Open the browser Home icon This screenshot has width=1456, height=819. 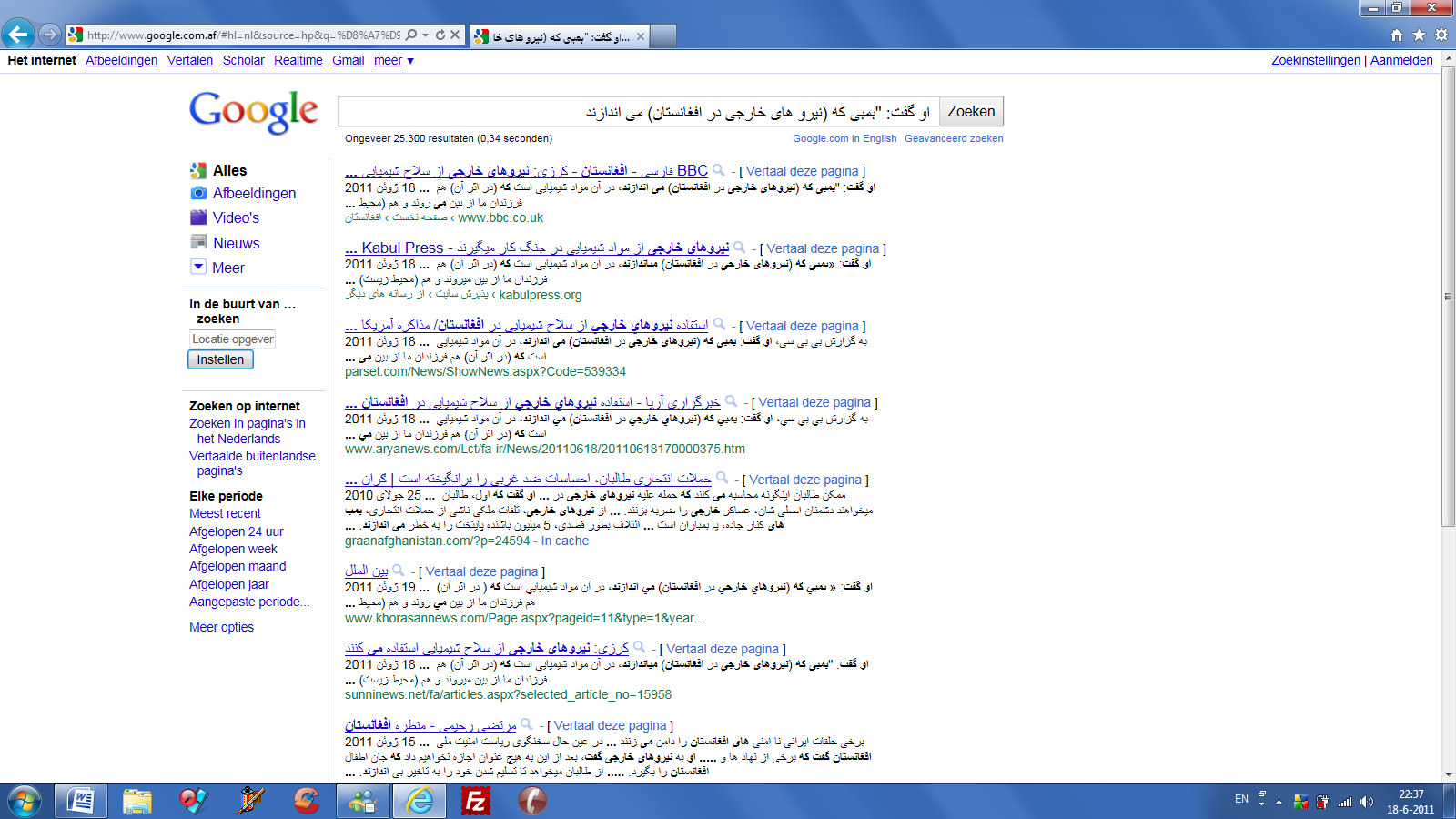point(1397,35)
